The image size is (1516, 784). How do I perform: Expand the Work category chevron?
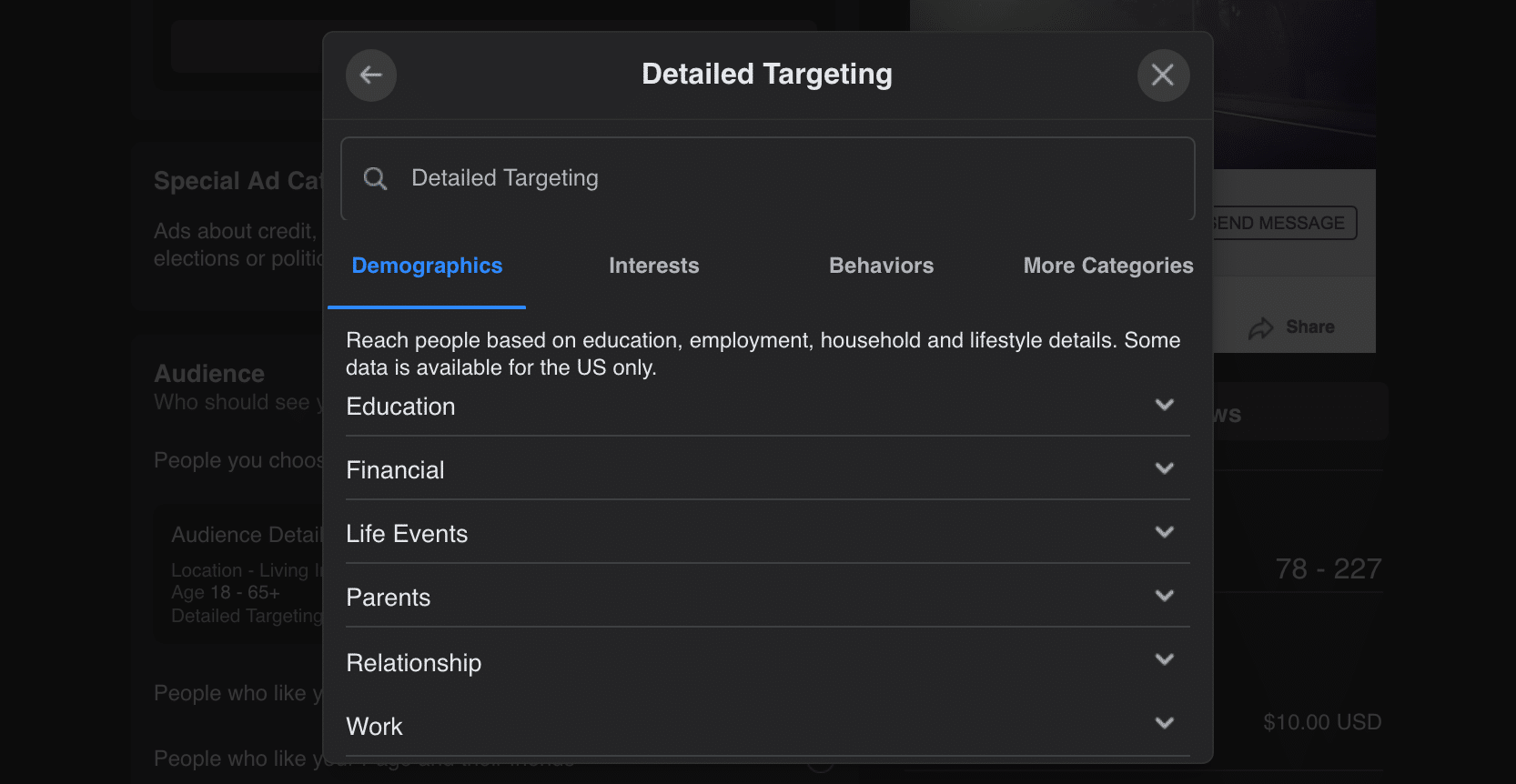click(x=1164, y=723)
